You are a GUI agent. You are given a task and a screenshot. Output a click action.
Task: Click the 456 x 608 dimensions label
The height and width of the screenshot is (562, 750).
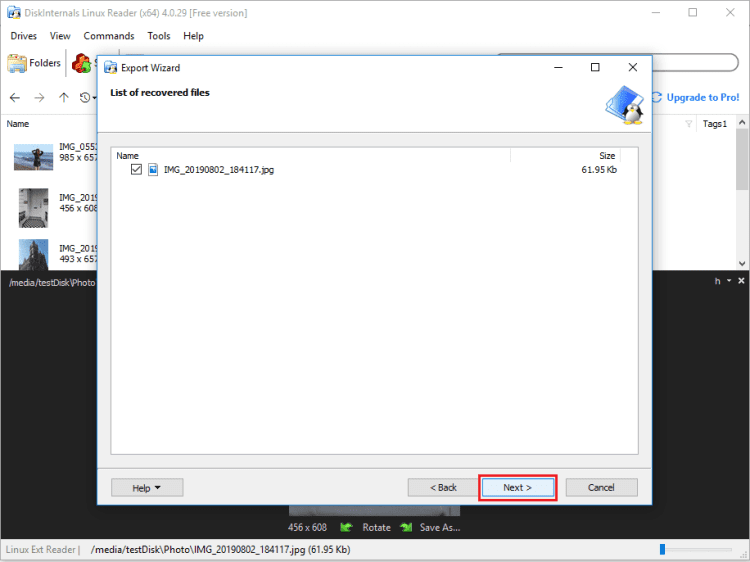coord(307,528)
